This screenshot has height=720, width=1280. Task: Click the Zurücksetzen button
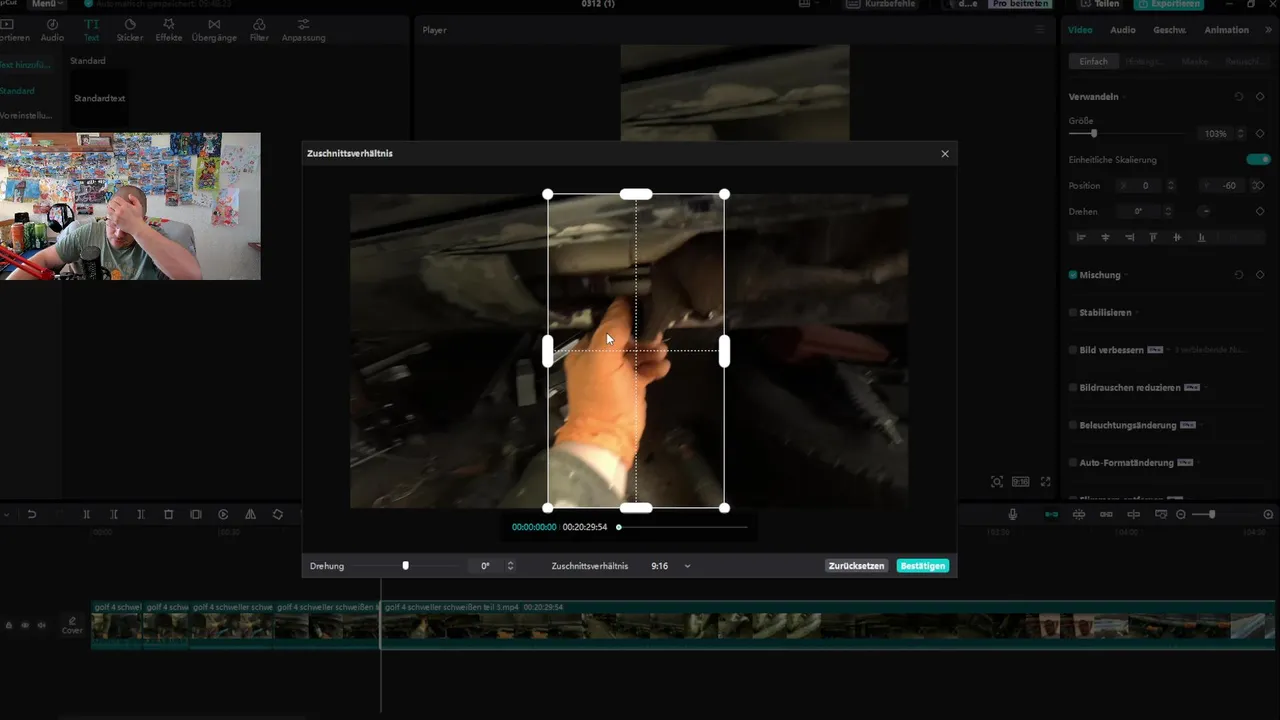click(x=857, y=566)
